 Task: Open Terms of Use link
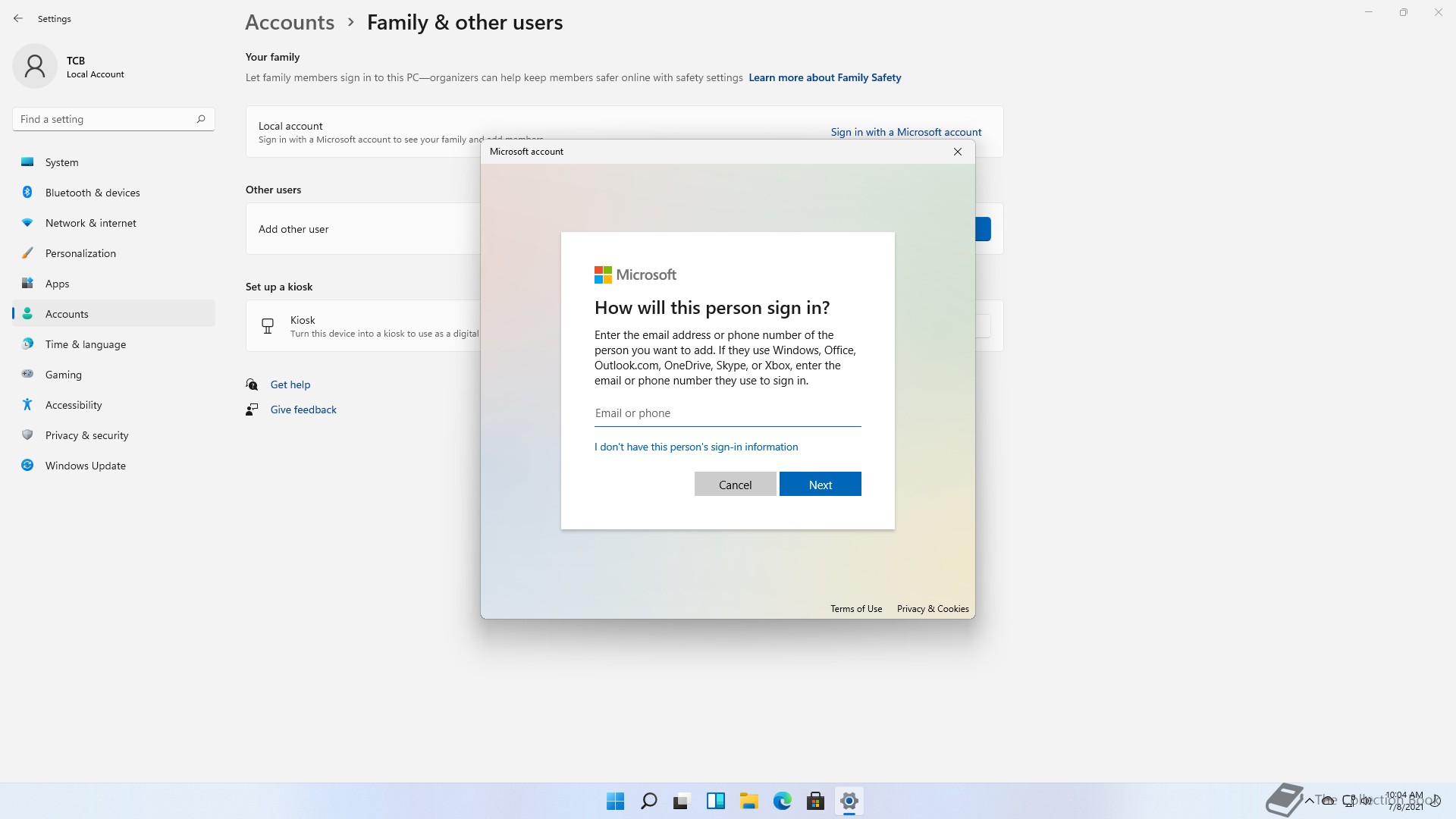tap(856, 609)
